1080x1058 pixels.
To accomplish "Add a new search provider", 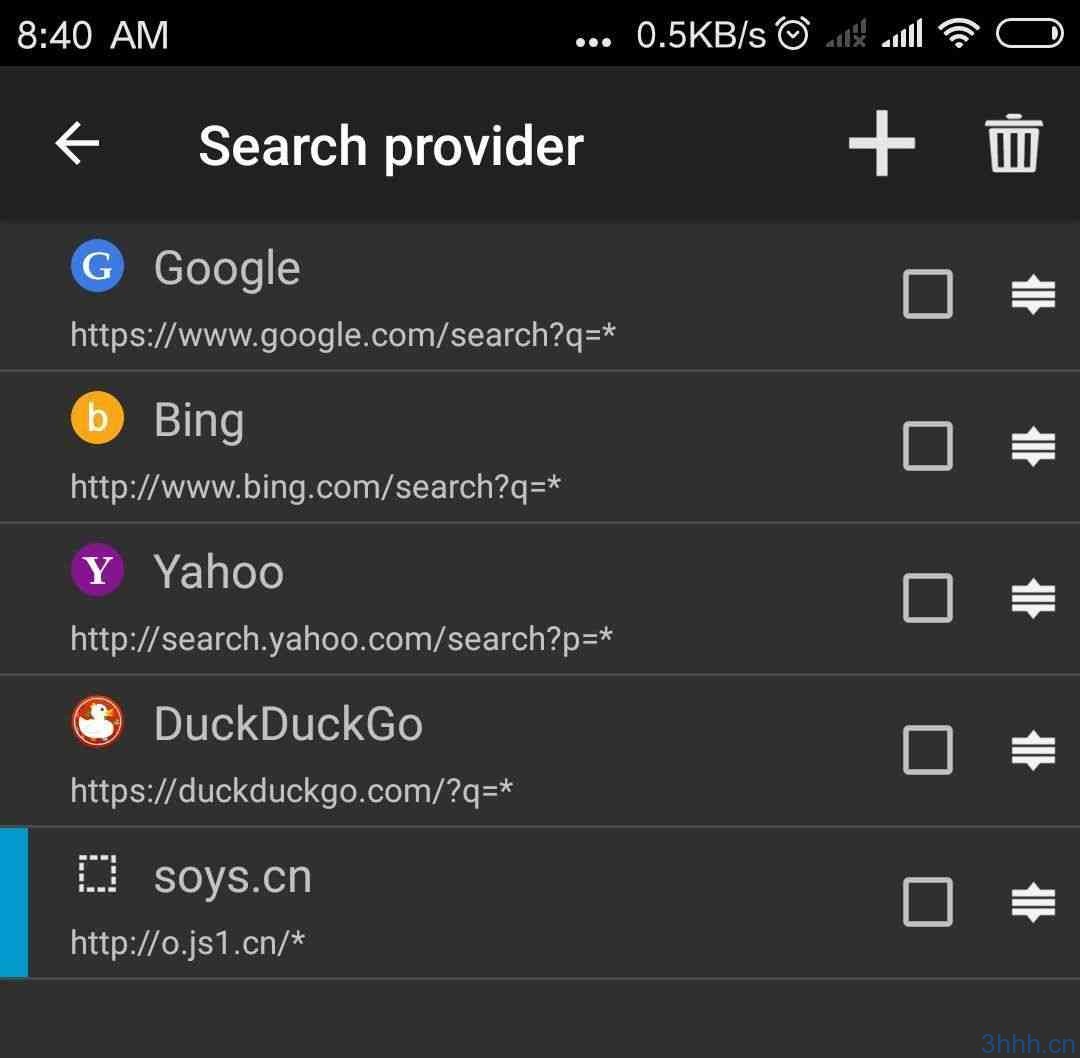I will point(881,144).
